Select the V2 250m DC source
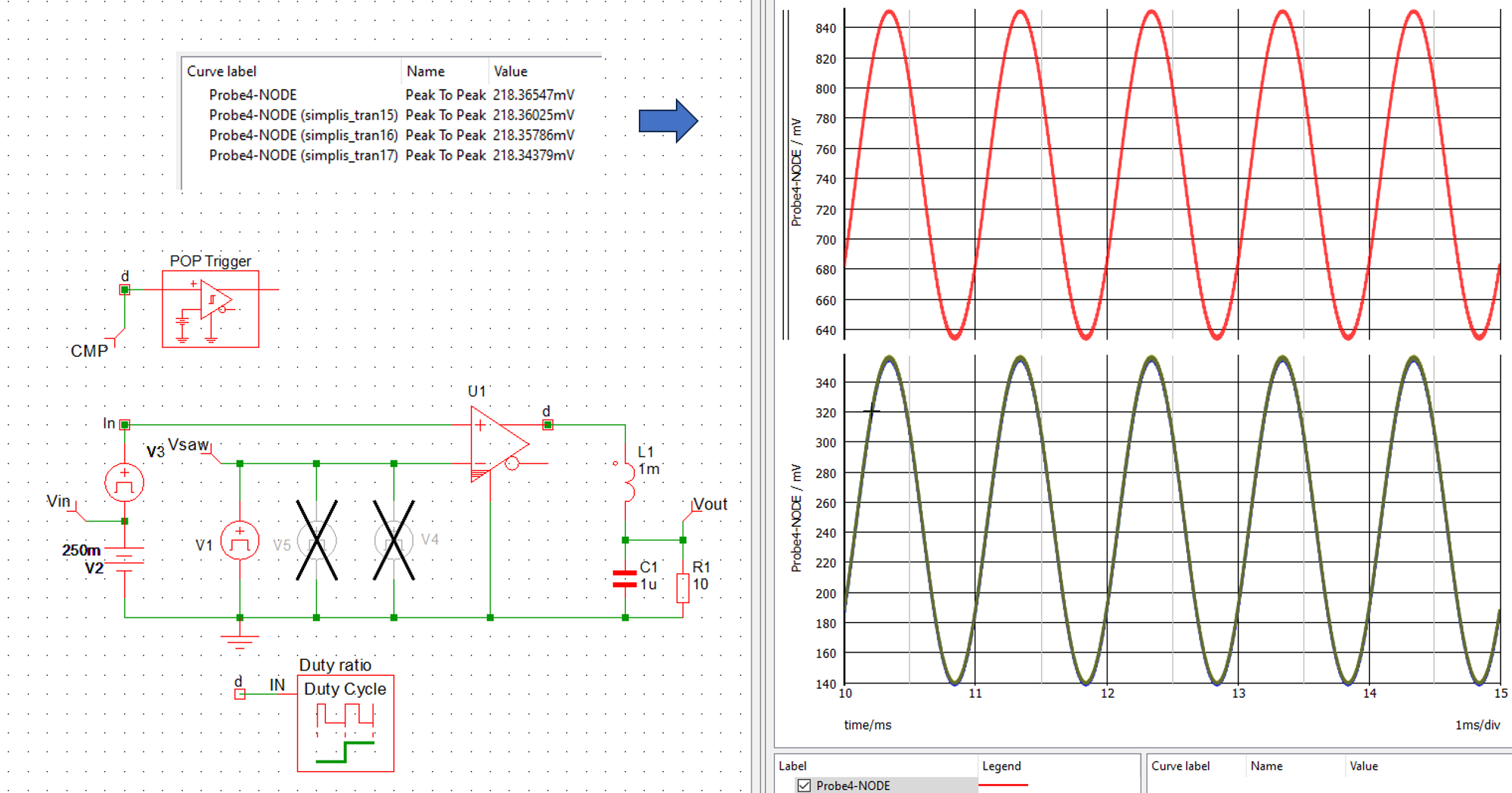Image resolution: width=1512 pixels, height=793 pixels. coord(125,559)
